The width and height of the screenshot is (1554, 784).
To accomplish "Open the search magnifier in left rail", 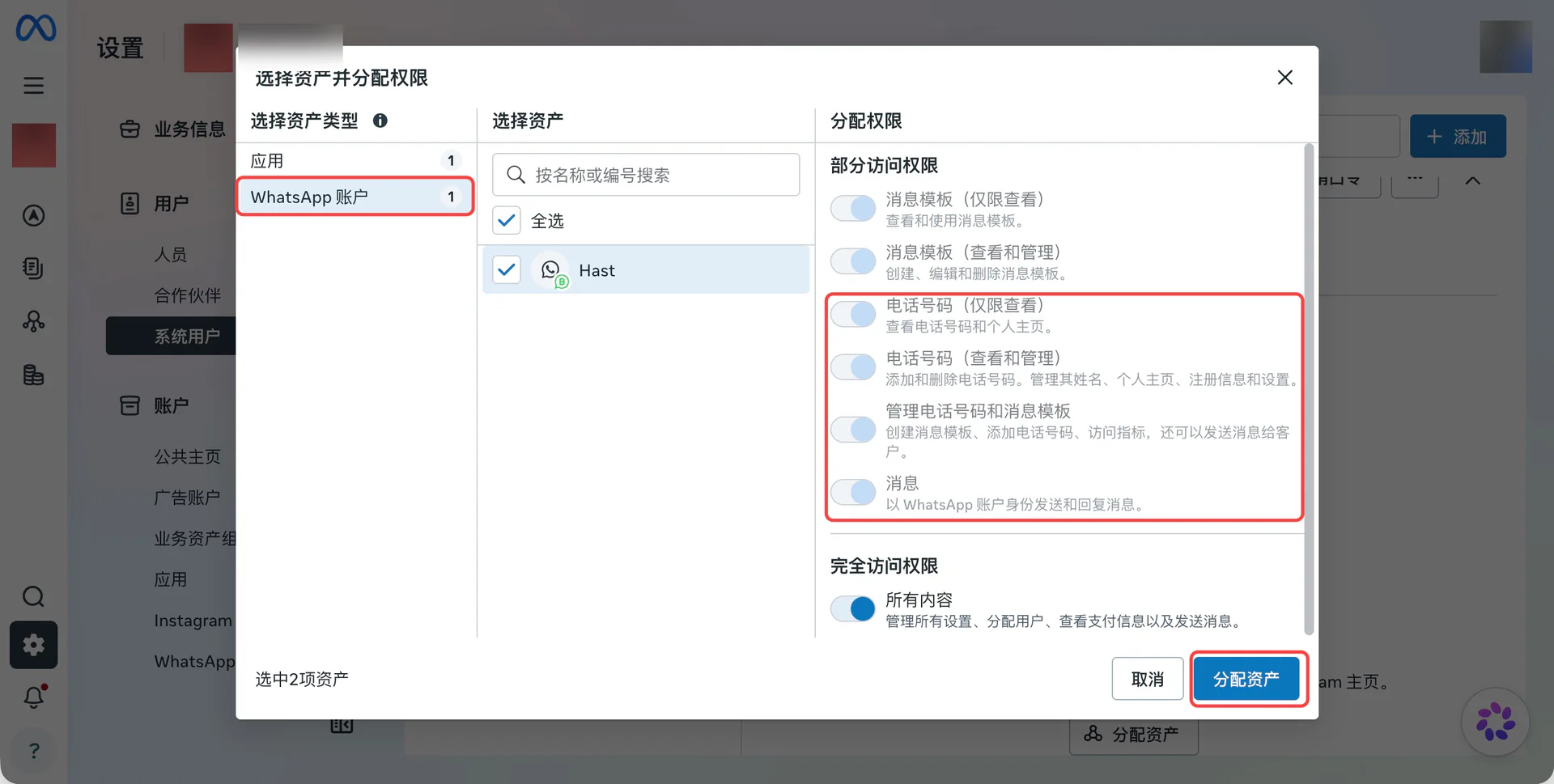I will (x=33, y=597).
